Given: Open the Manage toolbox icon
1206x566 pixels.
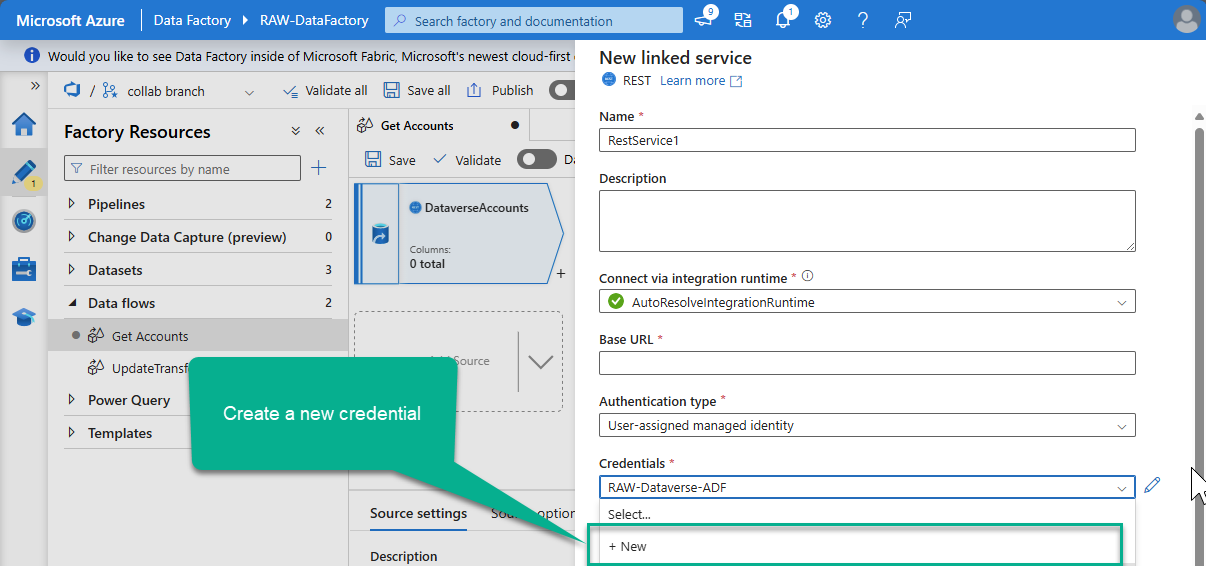Looking at the screenshot, I should [23, 269].
